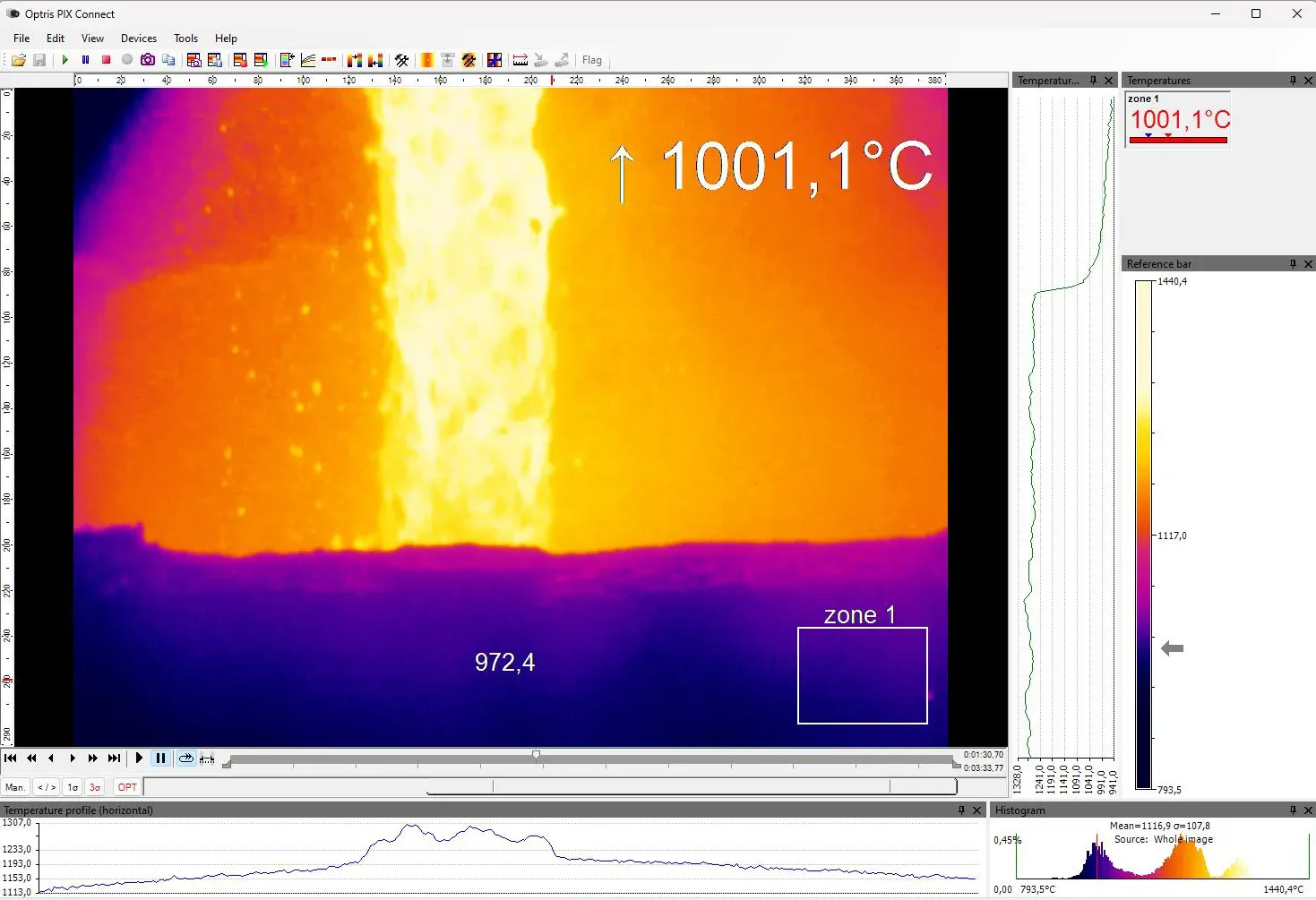
Task: Pin the Temperatures panel
Action: pos(1293,81)
